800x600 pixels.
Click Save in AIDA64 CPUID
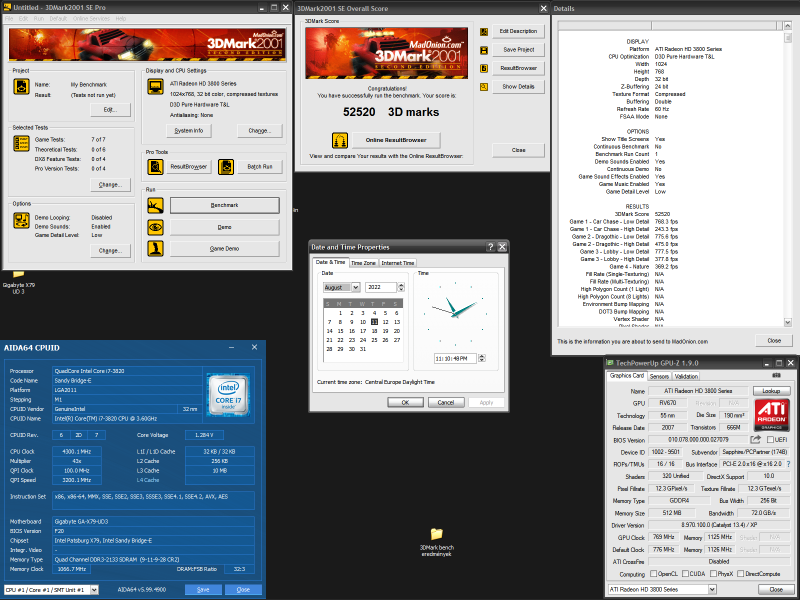[x=203, y=589]
